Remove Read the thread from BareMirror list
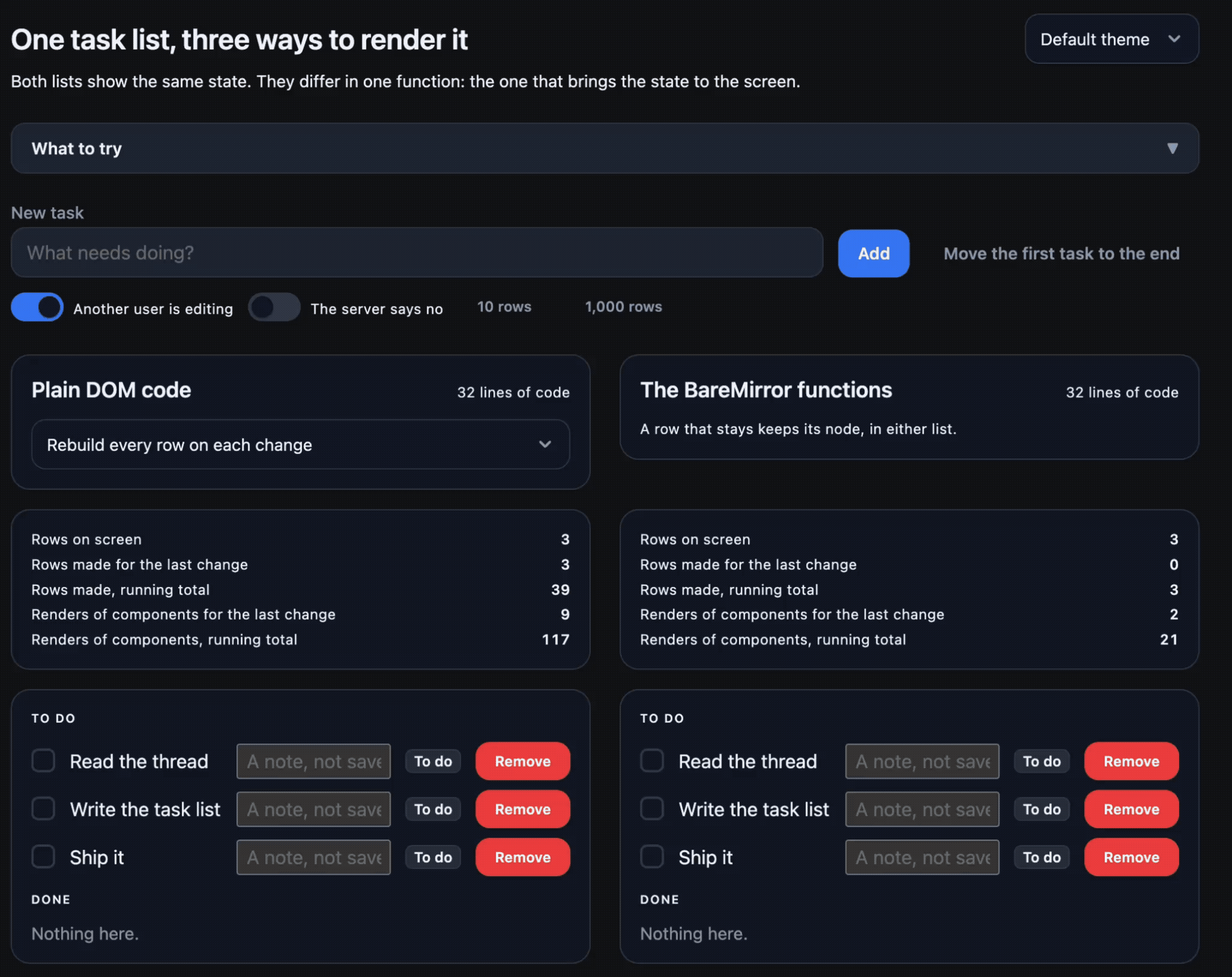 1131,761
